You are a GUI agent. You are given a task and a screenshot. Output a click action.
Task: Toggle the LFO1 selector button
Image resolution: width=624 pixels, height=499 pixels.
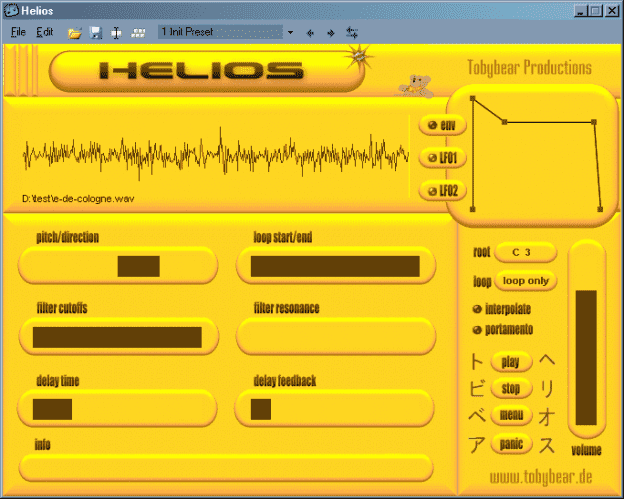442,158
